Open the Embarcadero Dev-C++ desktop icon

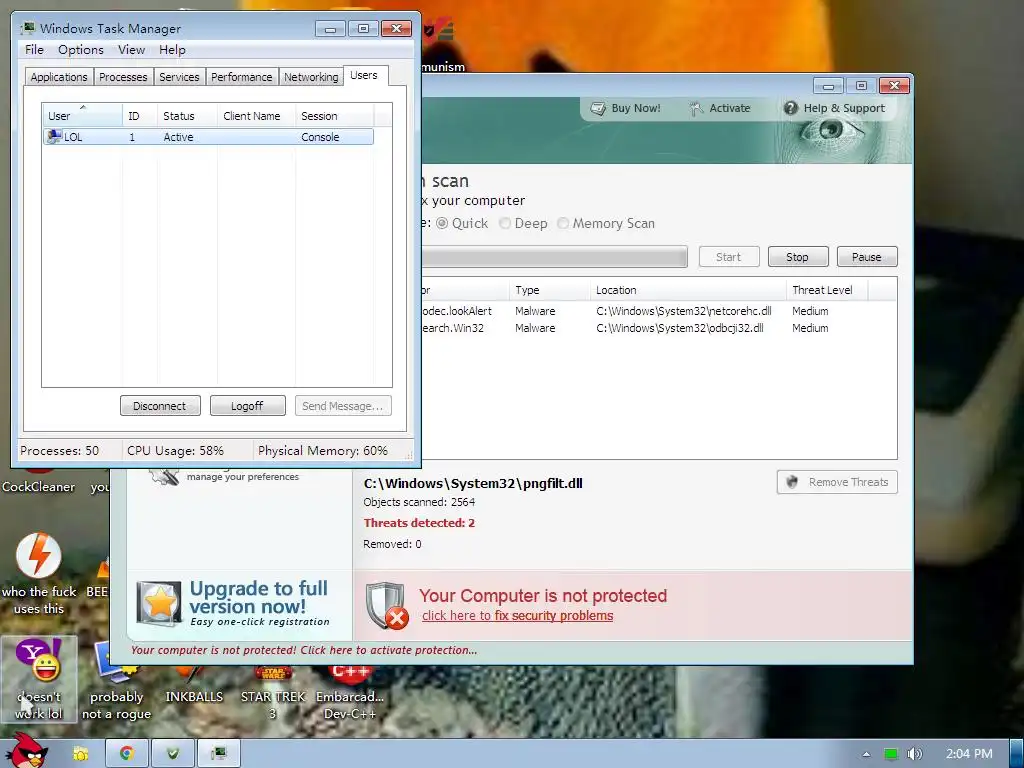[350, 692]
